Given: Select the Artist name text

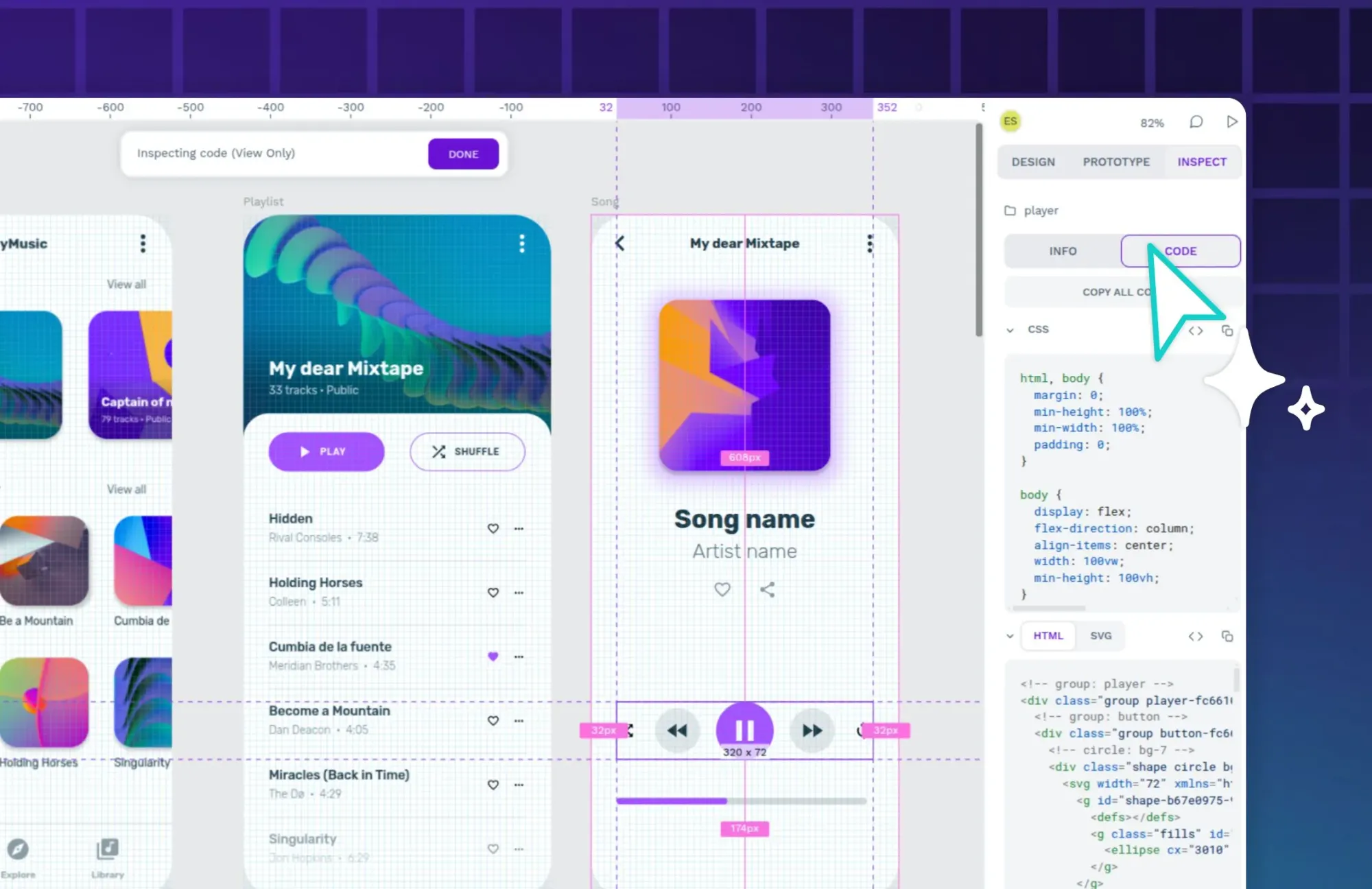Looking at the screenshot, I should tap(744, 552).
